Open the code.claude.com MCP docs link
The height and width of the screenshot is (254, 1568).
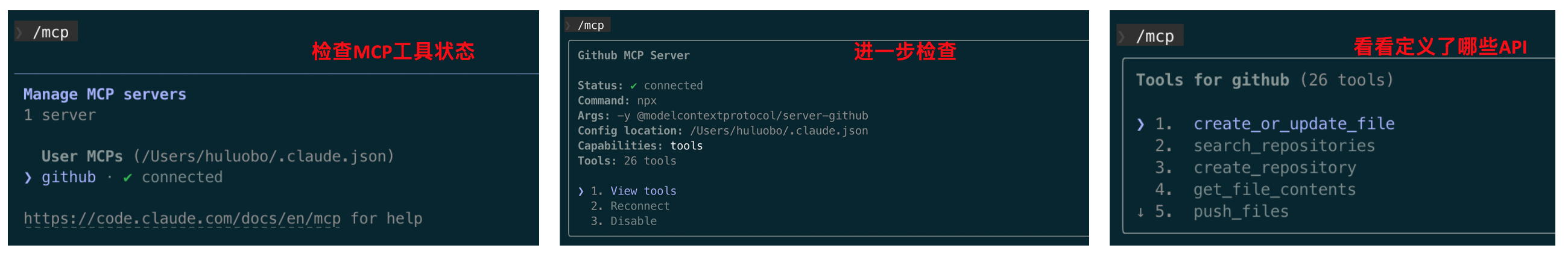point(182,218)
